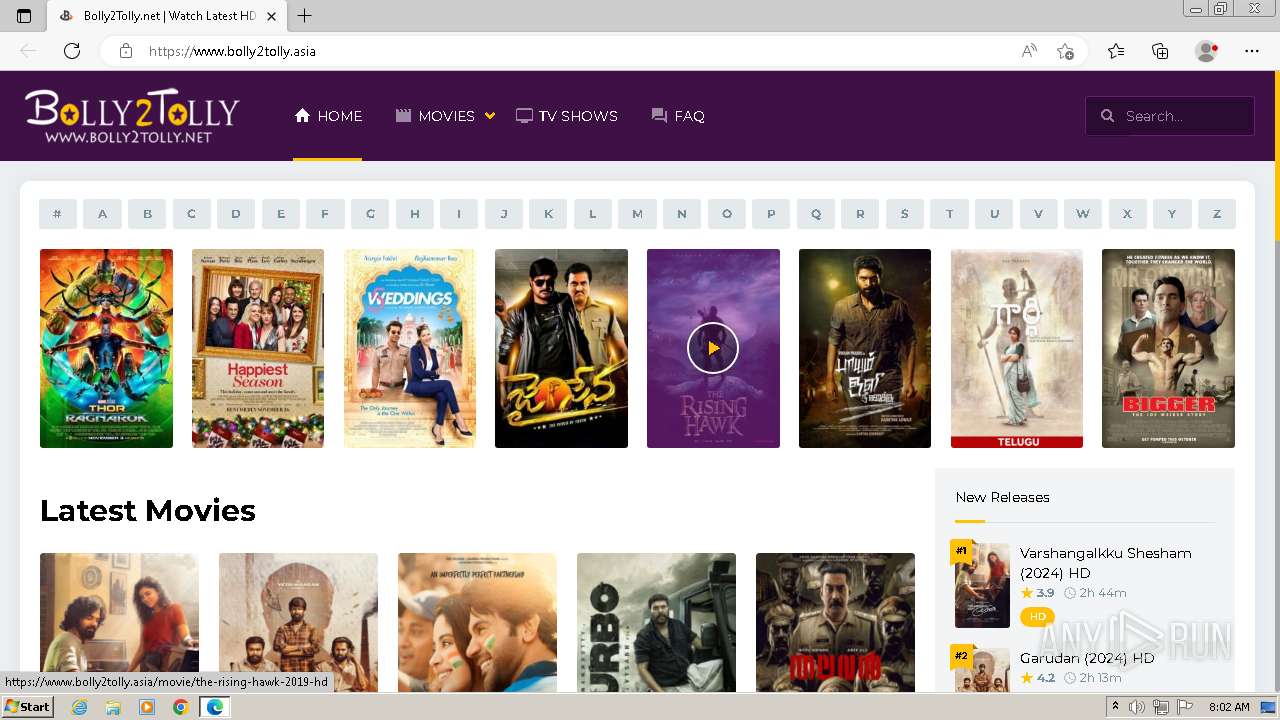The width and height of the screenshot is (1280, 720).
Task: Open the poster labeled TELUGU
Action: 1017,348
